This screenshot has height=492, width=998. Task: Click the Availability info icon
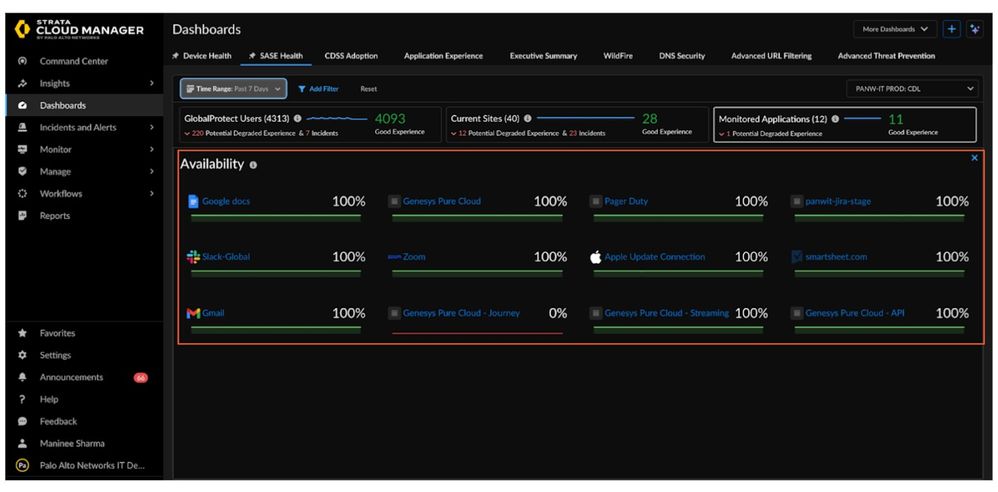(x=253, y=165)
